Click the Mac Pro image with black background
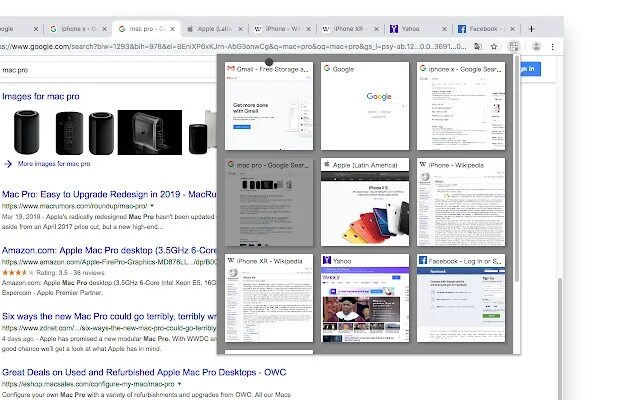 [150, 132]
